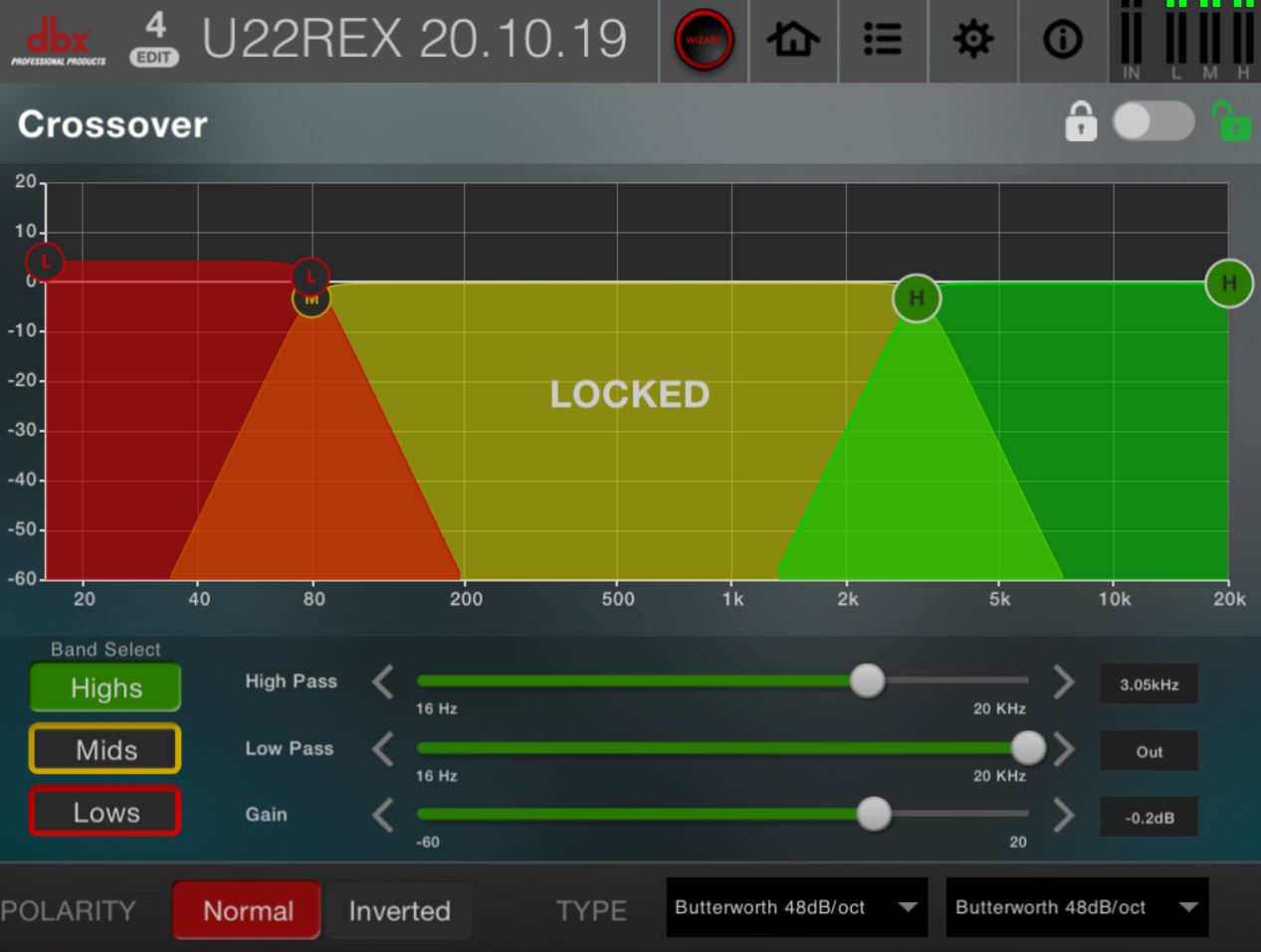Viewport: 1261px width, 952px height.
Task: Open the settings gear icon
Action: click(x=972, y=41)
